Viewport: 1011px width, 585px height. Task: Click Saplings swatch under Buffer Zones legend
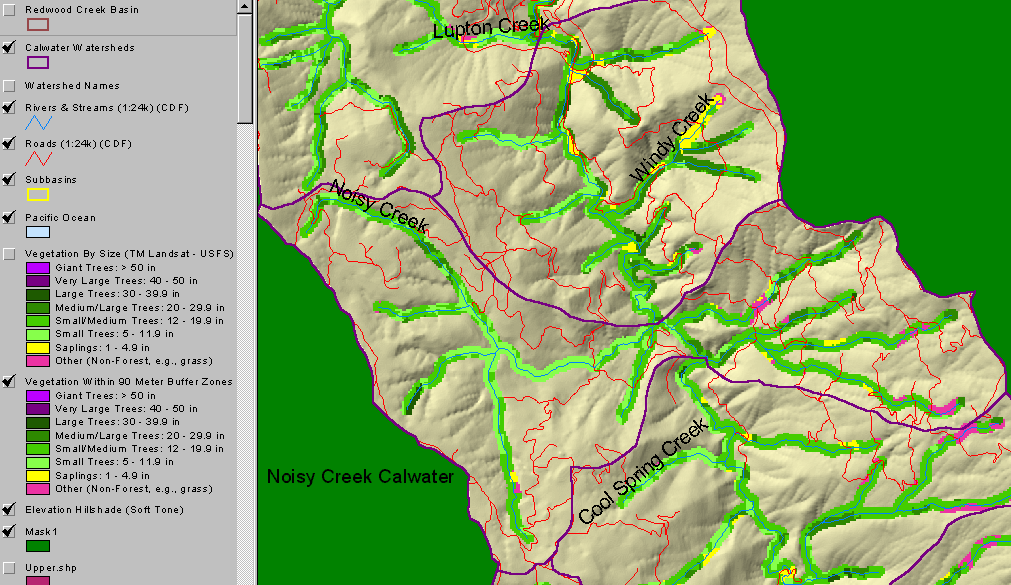38,476
